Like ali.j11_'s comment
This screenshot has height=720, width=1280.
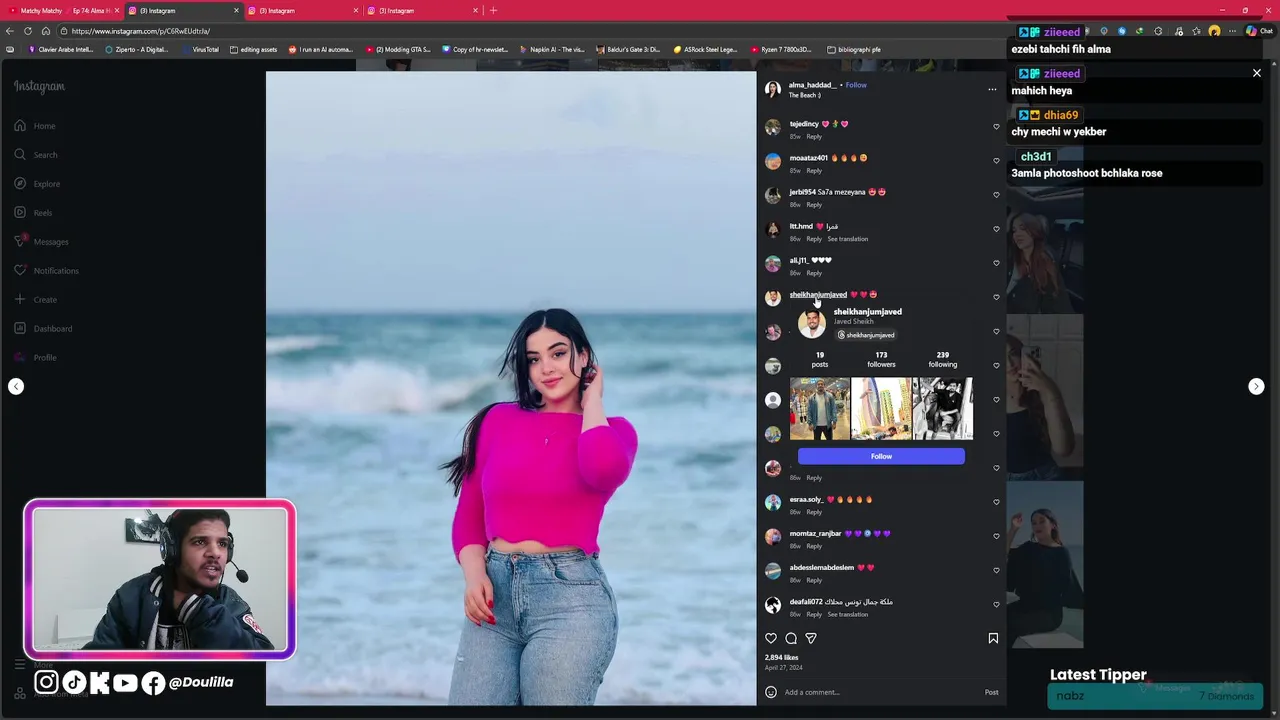click(996, 263)
